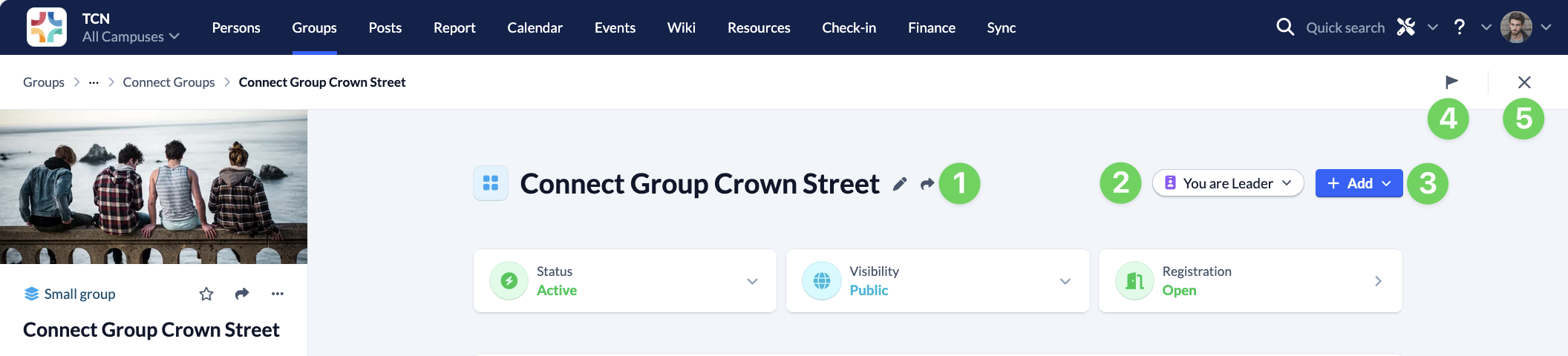The width and height of the screenshot is (1568, 356).
Task: Click the pencil edit icon beside group title
Action: [x=900, y=184]
